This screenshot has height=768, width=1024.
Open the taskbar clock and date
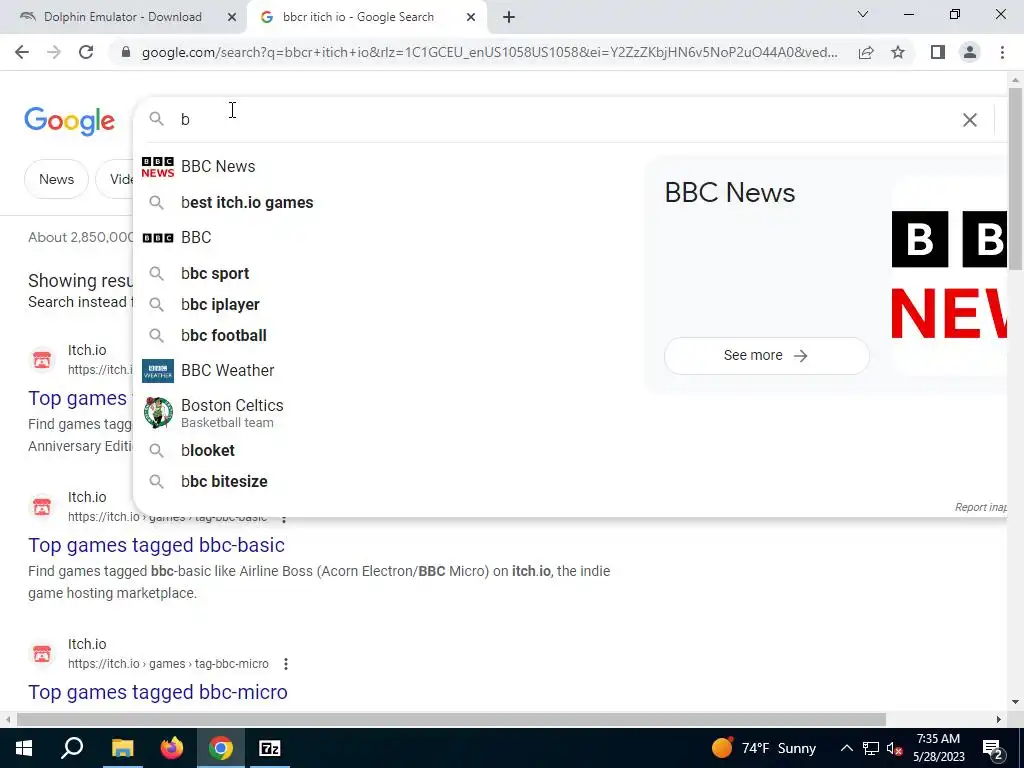(938, 748)
